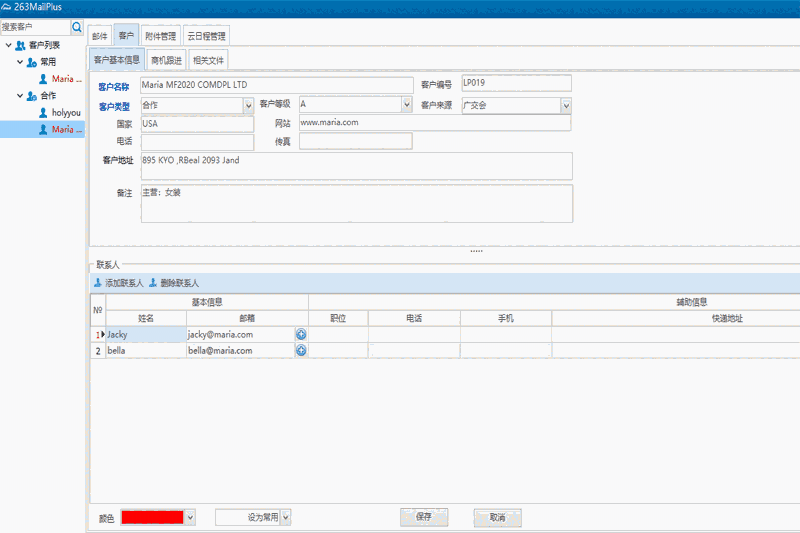Open the 附件管理 tab
This screenshot has width=800, height=533.
[161, 36]
